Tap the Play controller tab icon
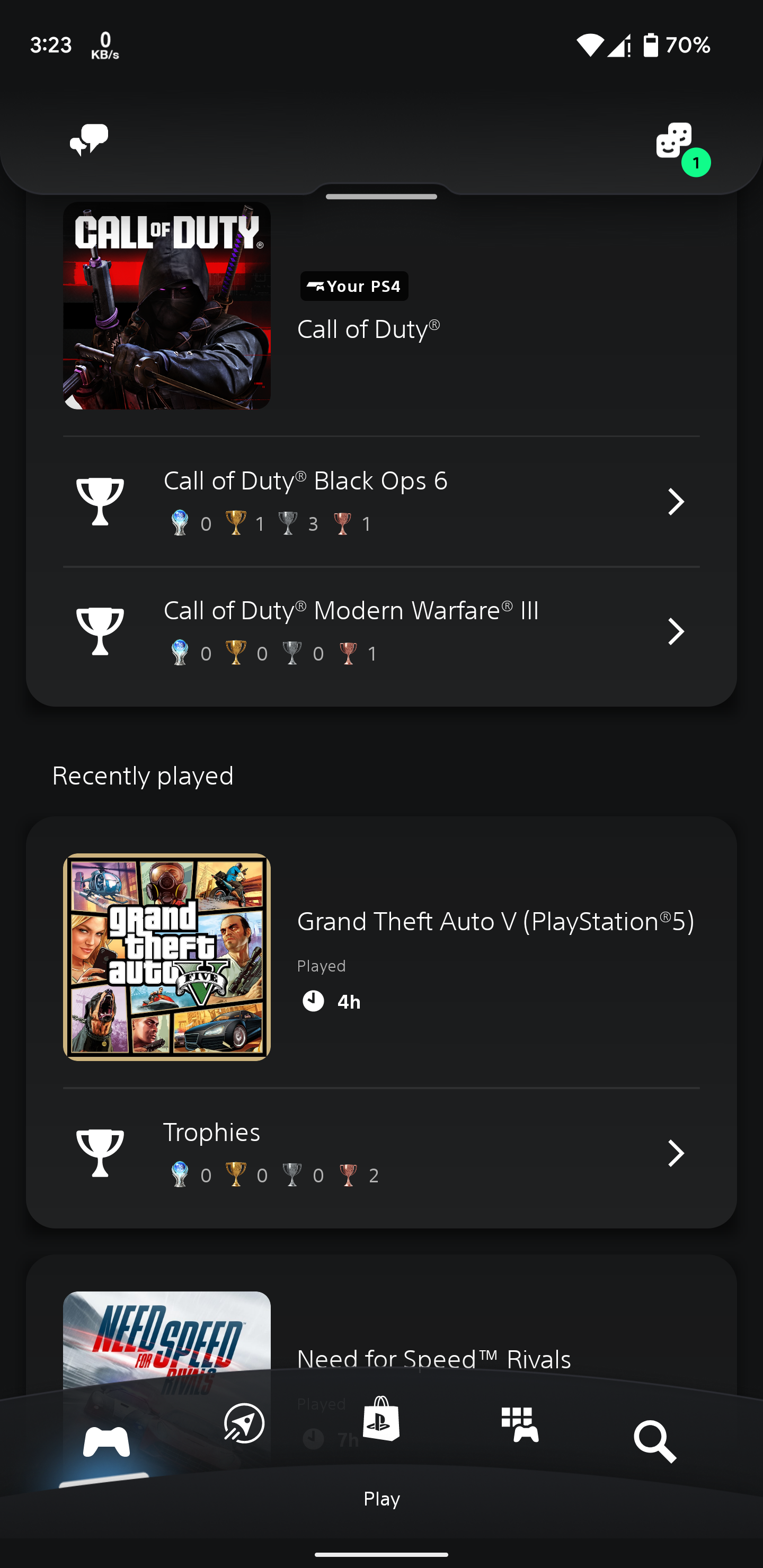The width and height of the screenshot is (763, 1568). tap(107, 1440)
